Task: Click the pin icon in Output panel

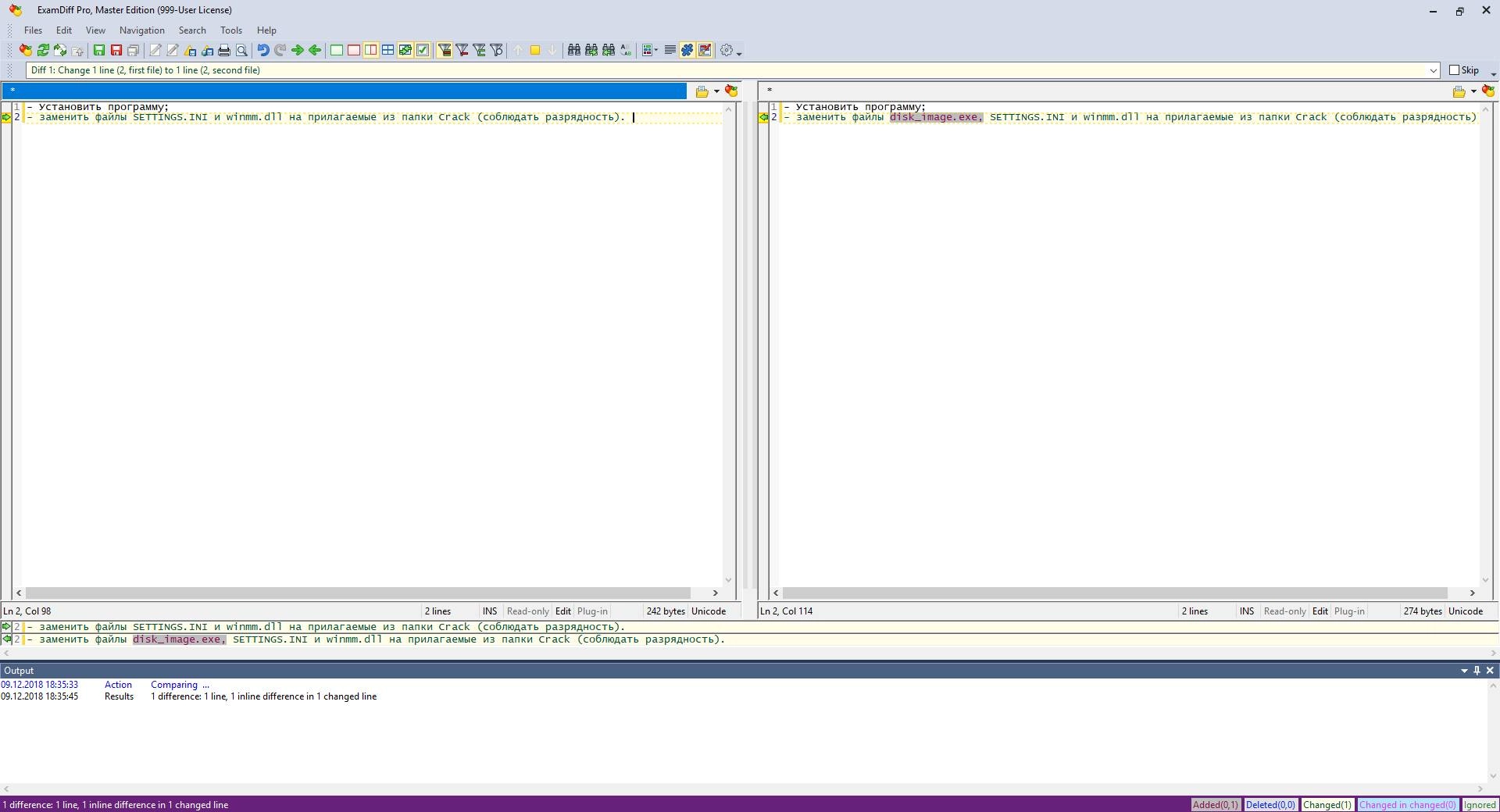Action: [1477, 671]
